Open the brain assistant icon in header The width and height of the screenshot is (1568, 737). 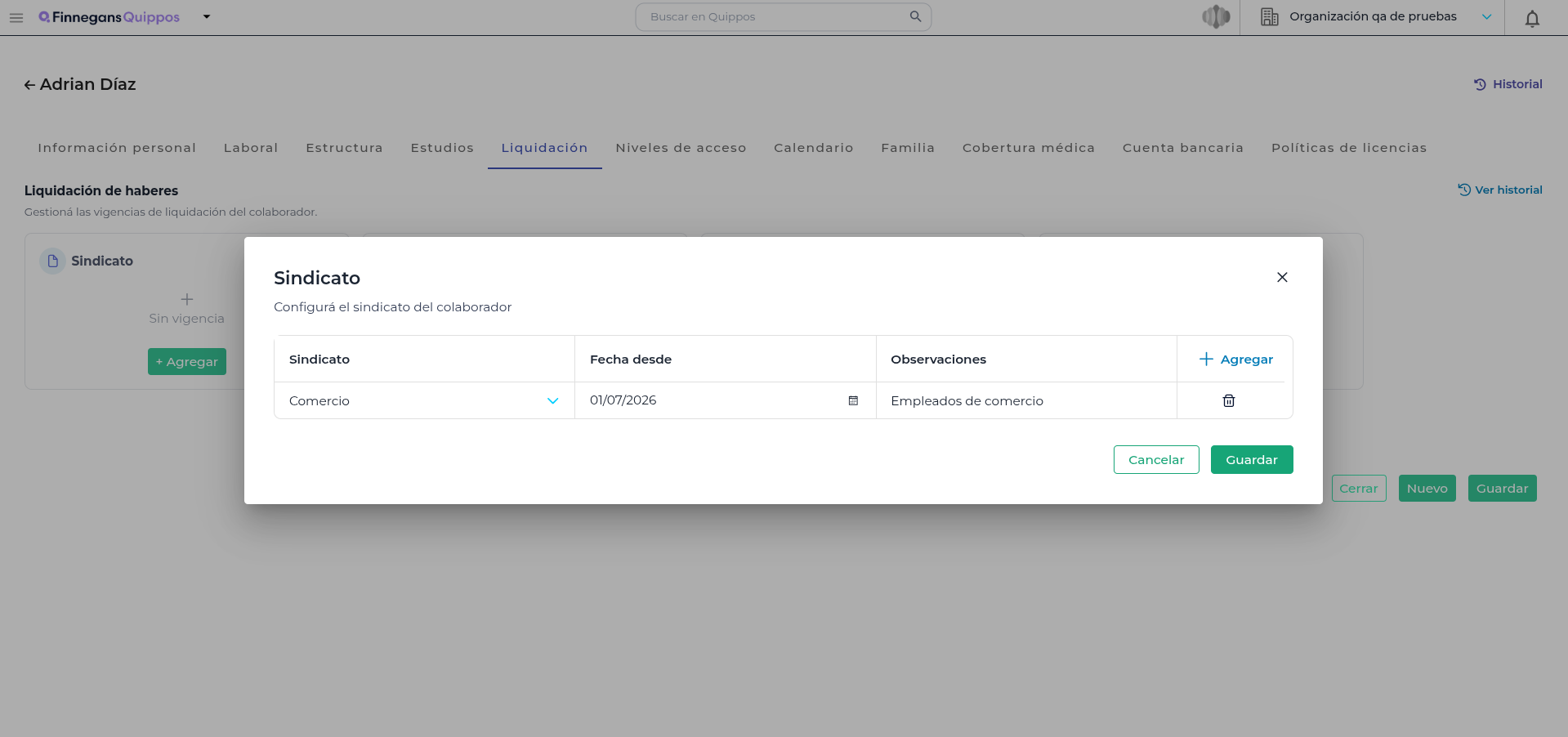pyautogui.click(x=1216, y=16)
